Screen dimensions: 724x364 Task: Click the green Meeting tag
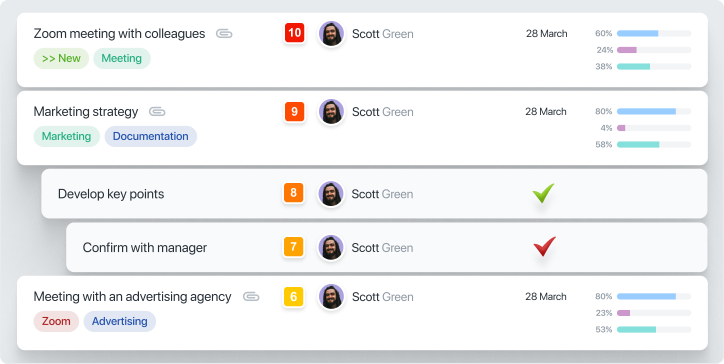click(122, 59)
